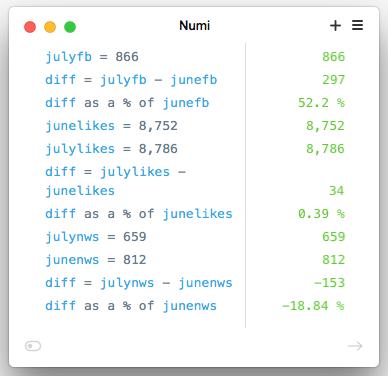
Task: Click the arrow icon at bottom right
Action: (355, 346)
